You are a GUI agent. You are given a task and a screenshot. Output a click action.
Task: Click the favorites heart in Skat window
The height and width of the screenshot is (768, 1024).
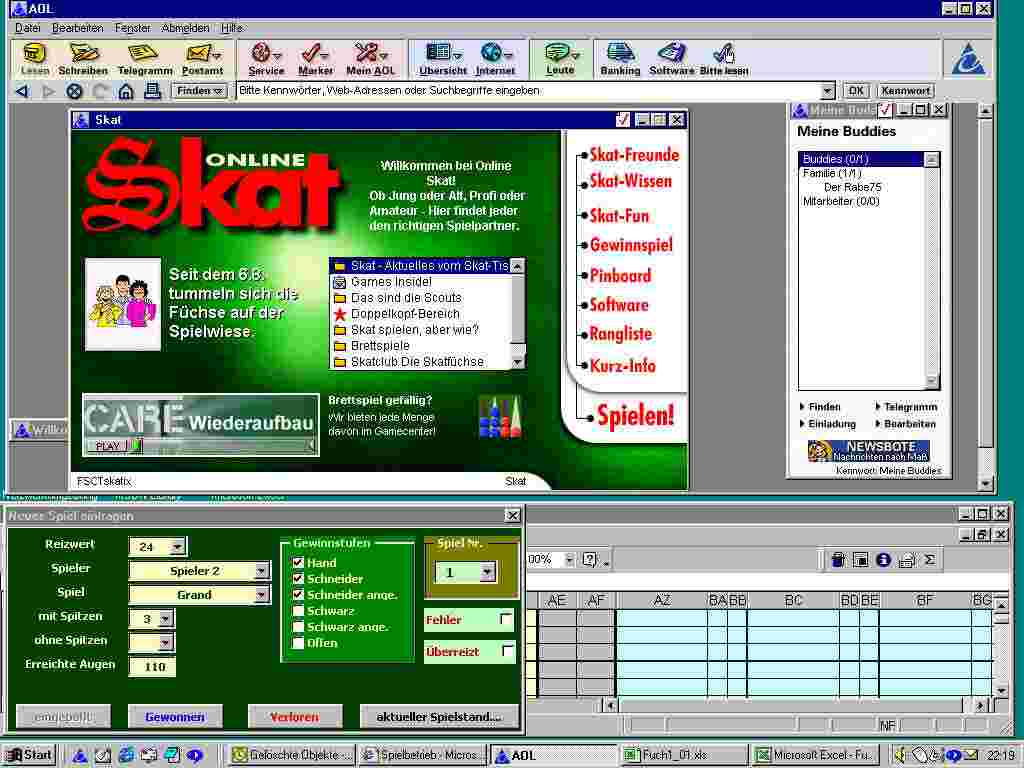(x=622, y=120)
